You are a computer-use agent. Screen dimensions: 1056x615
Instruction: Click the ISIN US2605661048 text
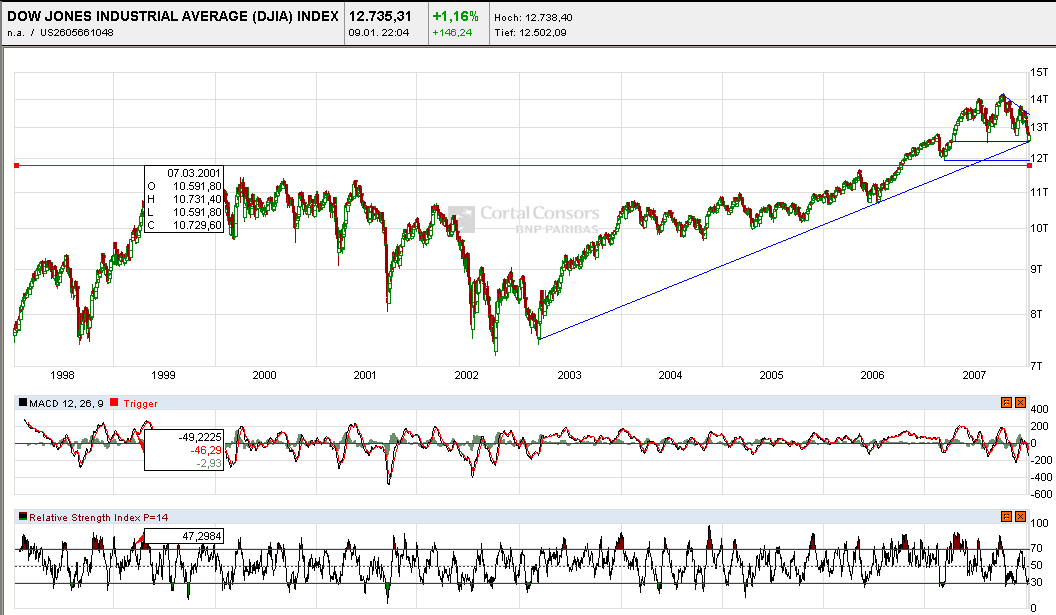pos(77,32)
